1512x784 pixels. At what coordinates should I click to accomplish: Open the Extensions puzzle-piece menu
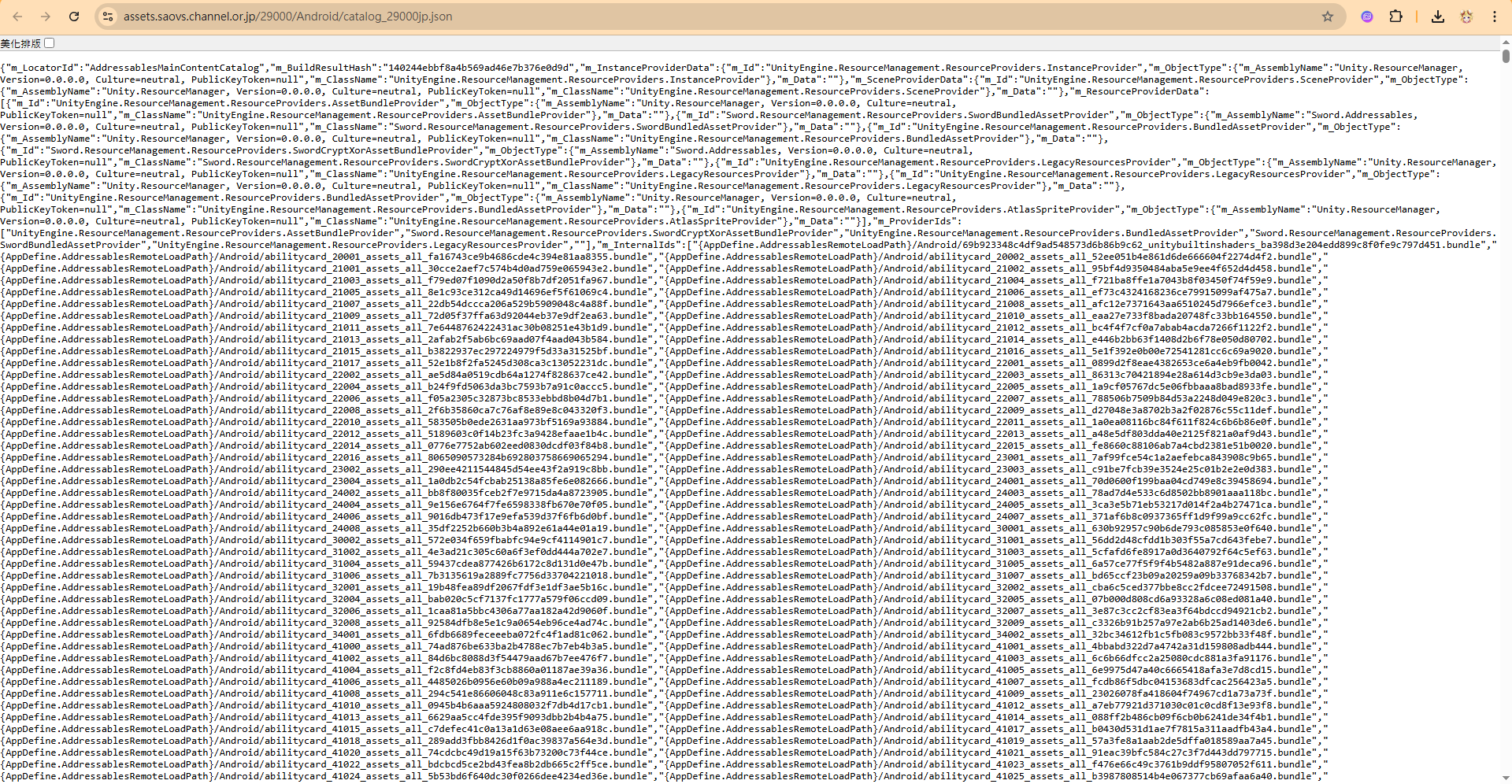[x=1395, y=17]
